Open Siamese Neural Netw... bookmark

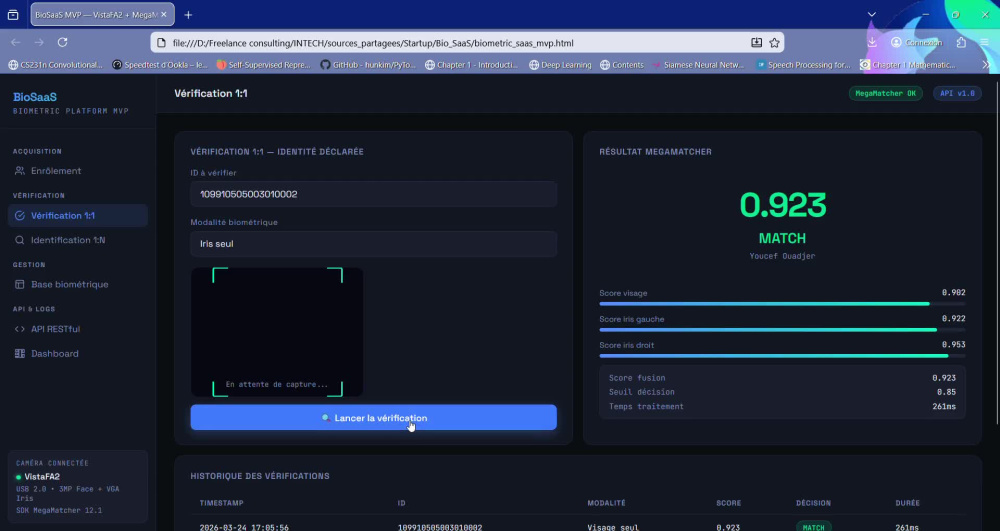pos(698,64)
